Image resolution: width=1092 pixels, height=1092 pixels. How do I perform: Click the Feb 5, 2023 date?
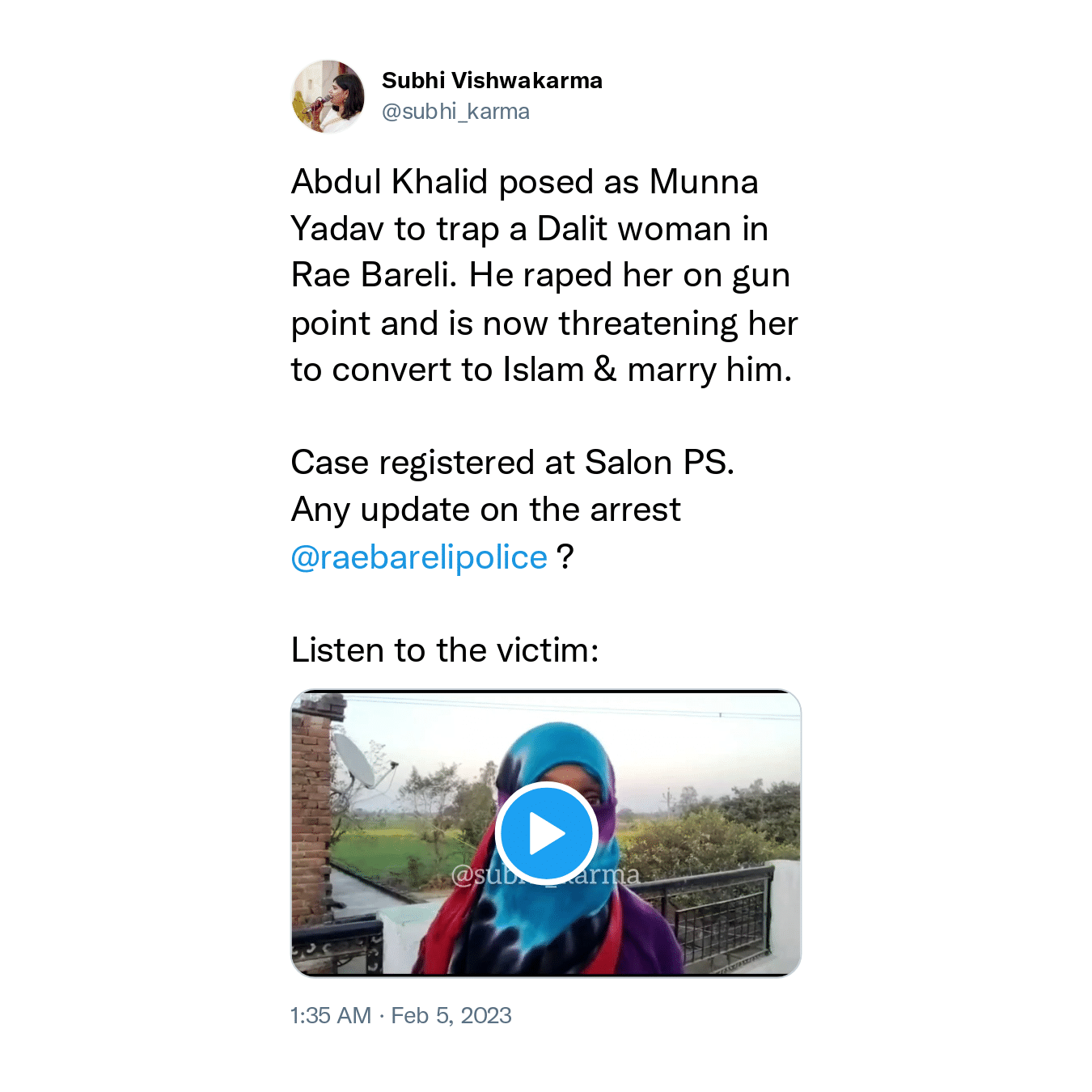[x=451, y=1015]
